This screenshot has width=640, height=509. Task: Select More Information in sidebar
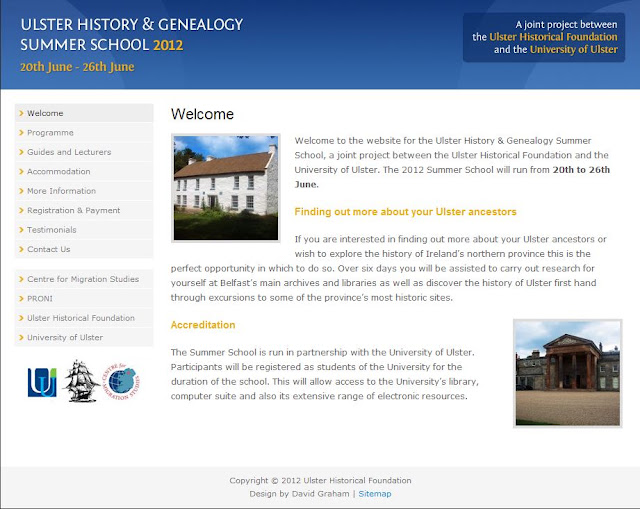pos(84,191)
